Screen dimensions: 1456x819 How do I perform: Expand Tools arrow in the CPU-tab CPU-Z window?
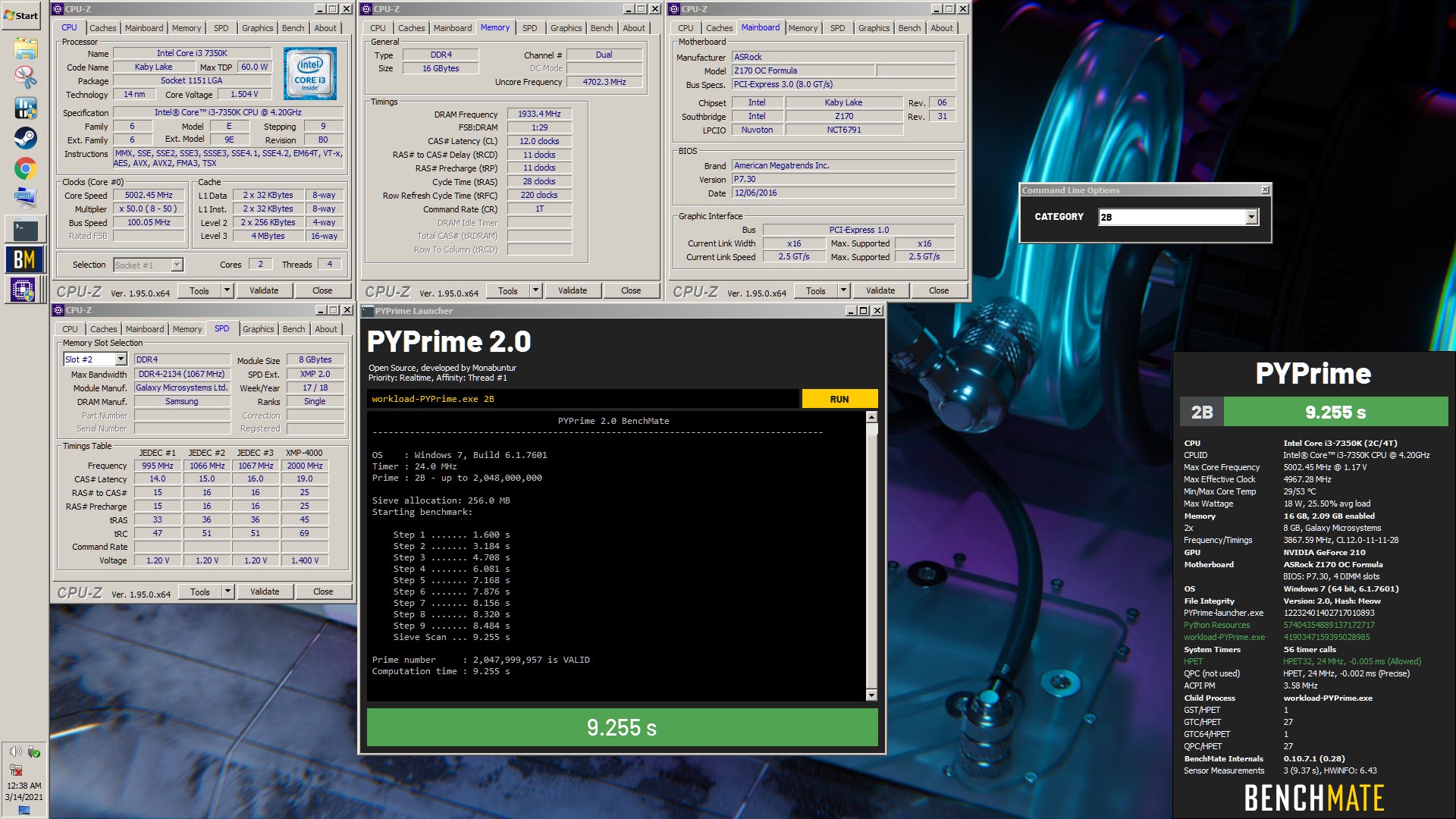[227, 290]
